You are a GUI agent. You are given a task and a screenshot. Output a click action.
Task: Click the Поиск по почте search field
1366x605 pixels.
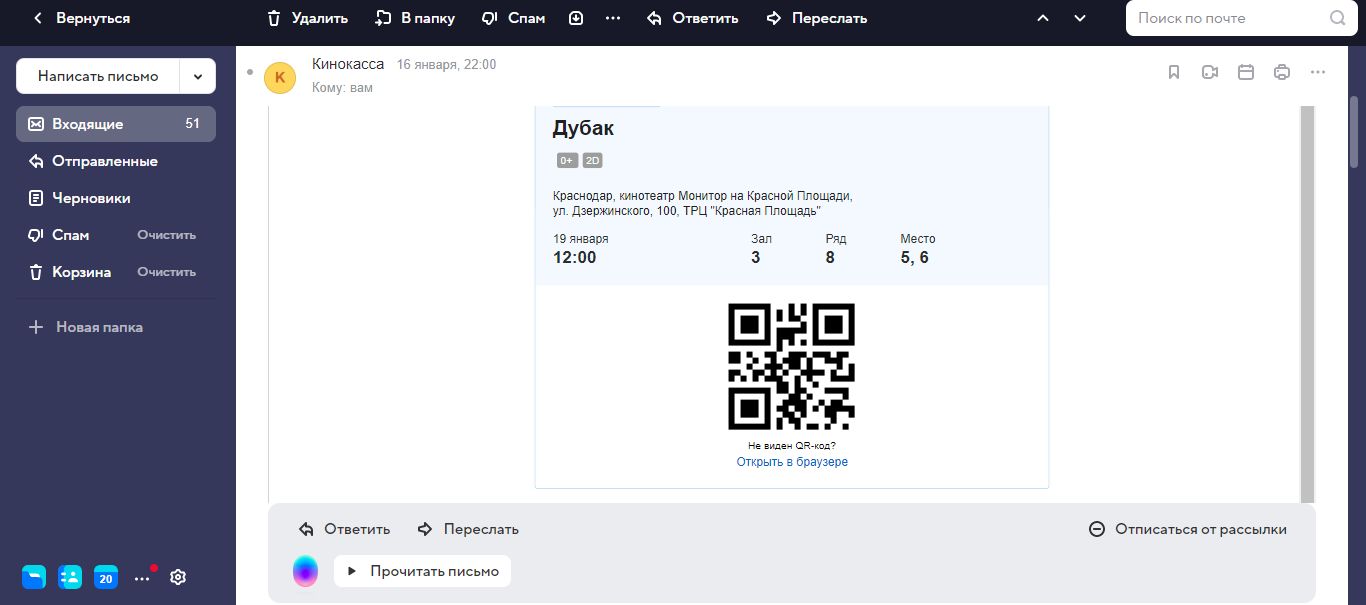pos(1230,18)
